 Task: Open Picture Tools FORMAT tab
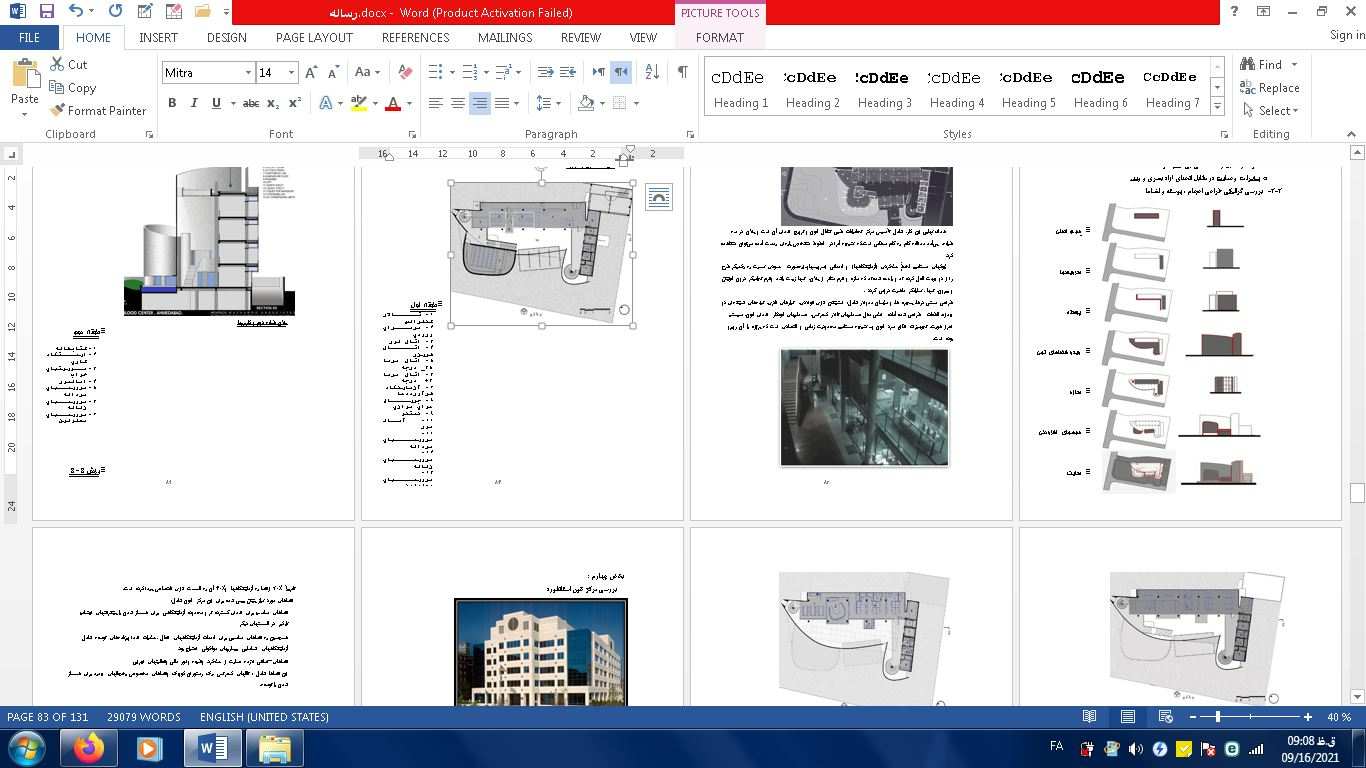(x=720, y=37)
